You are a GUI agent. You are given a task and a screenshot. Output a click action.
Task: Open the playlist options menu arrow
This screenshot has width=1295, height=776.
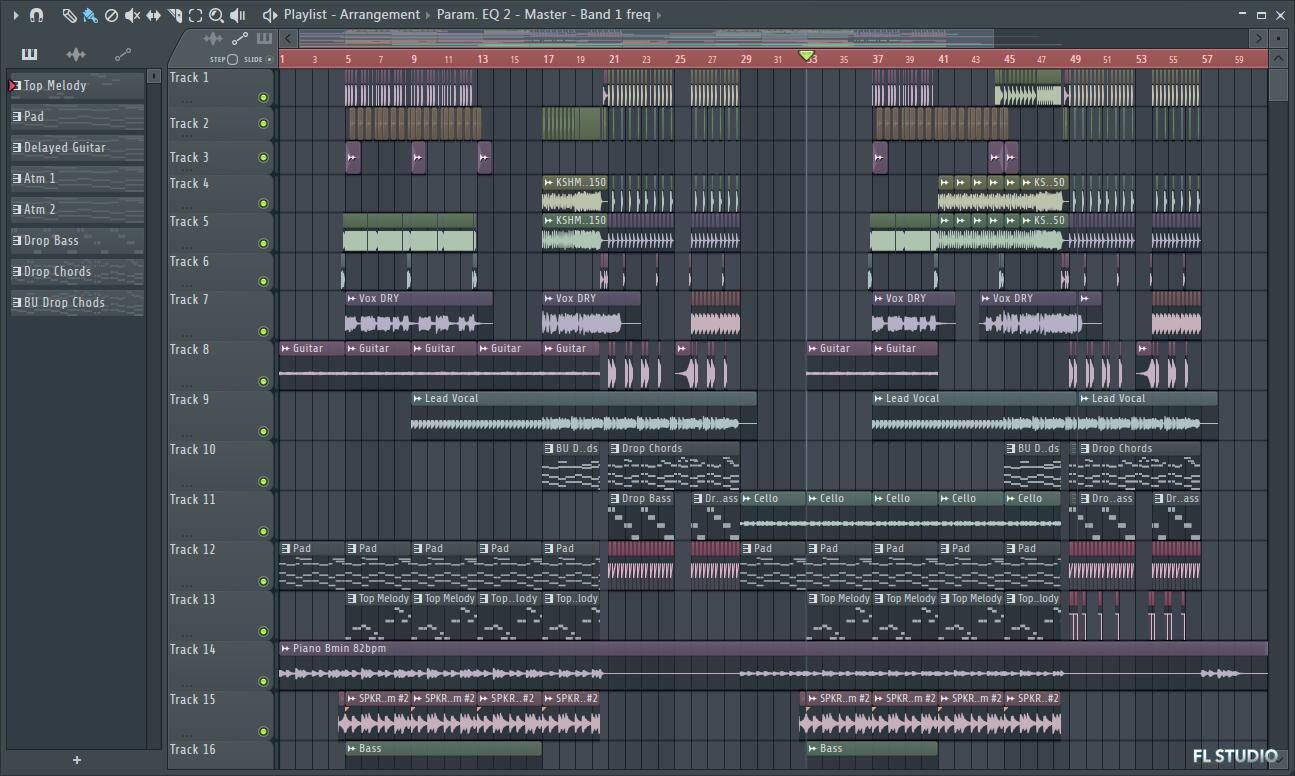click(15, 15)
